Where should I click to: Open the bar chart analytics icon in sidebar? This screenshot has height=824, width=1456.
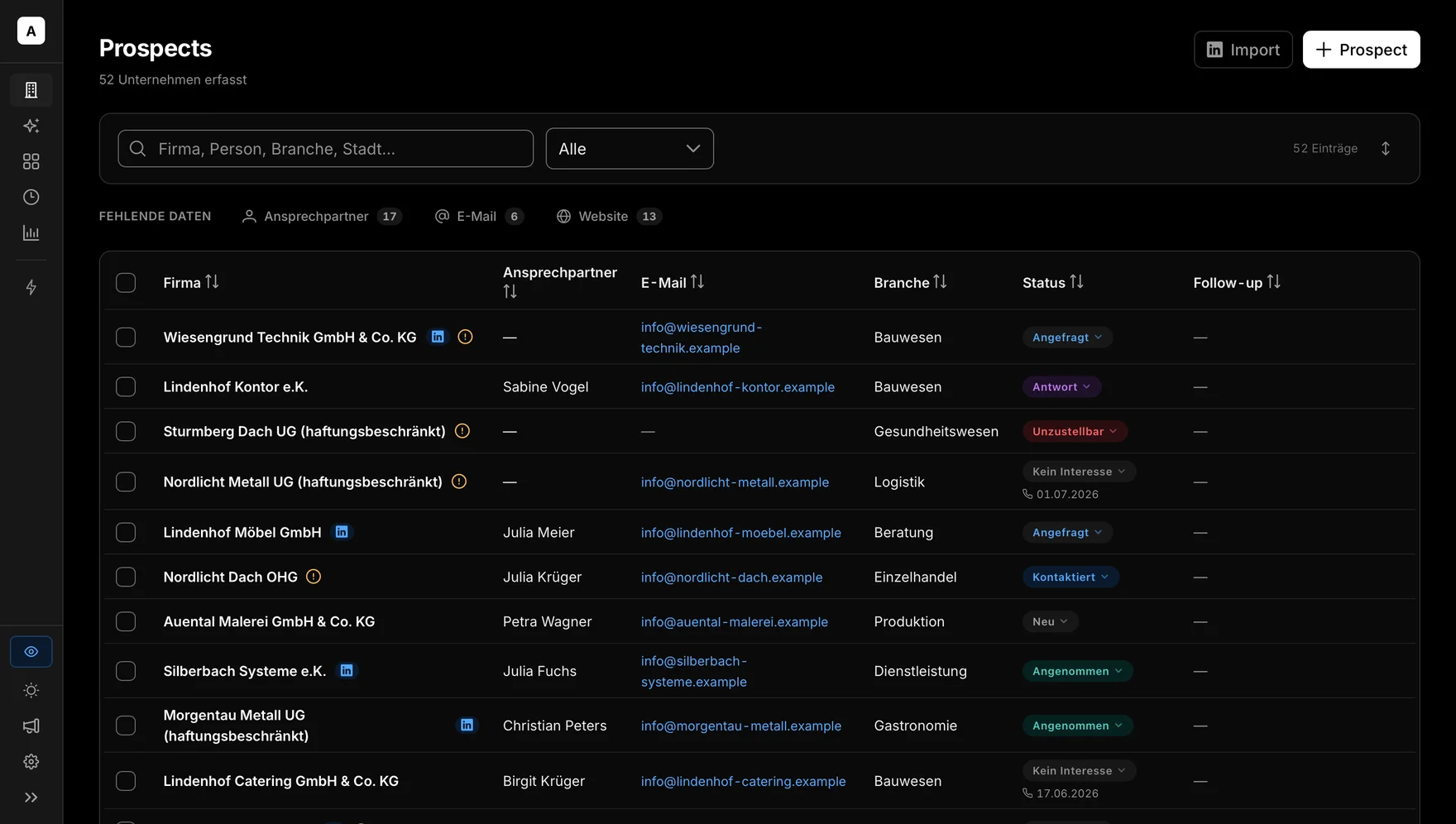[x=31, y=233]
